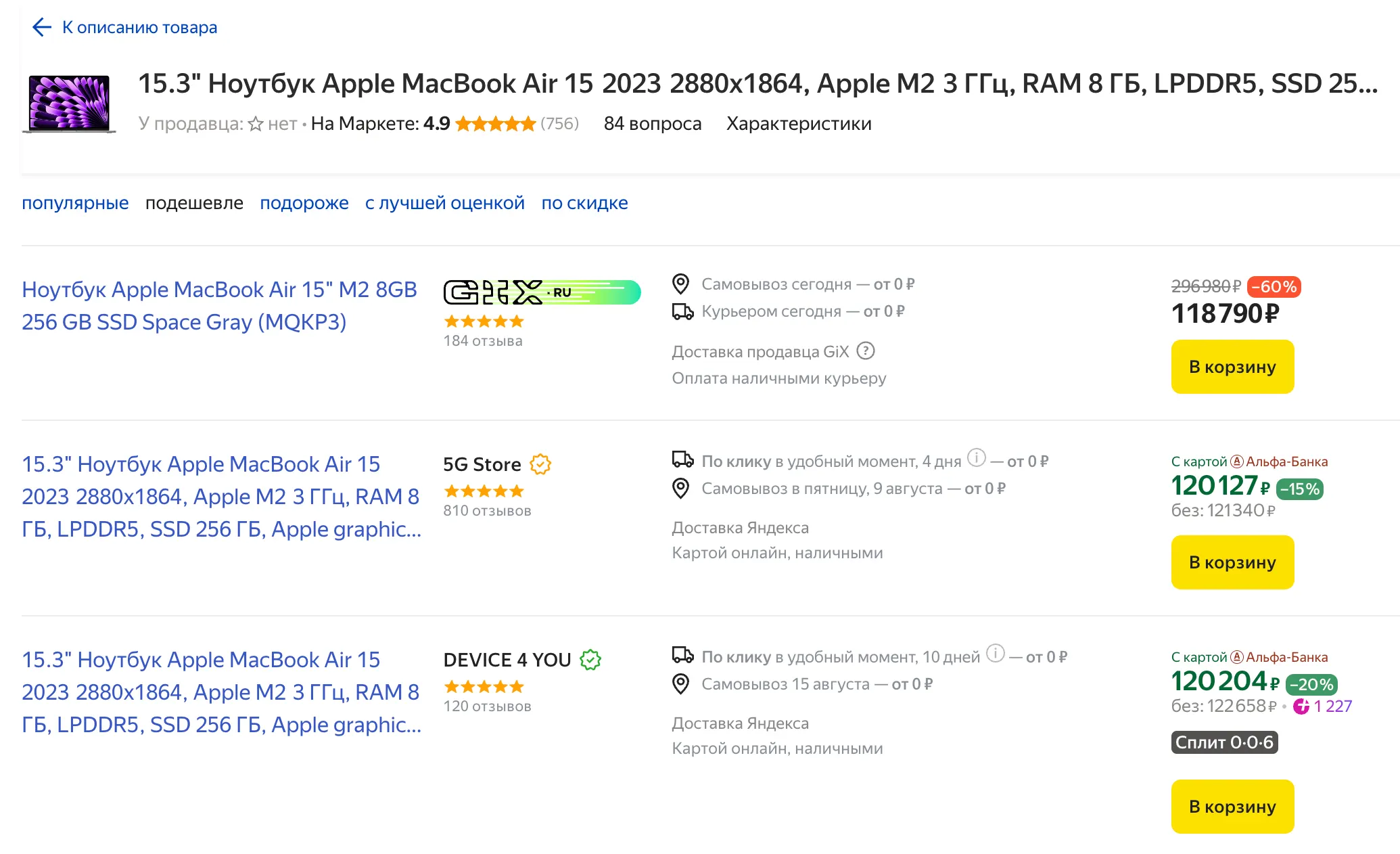Sort offers by подороже

click(304, 203)
